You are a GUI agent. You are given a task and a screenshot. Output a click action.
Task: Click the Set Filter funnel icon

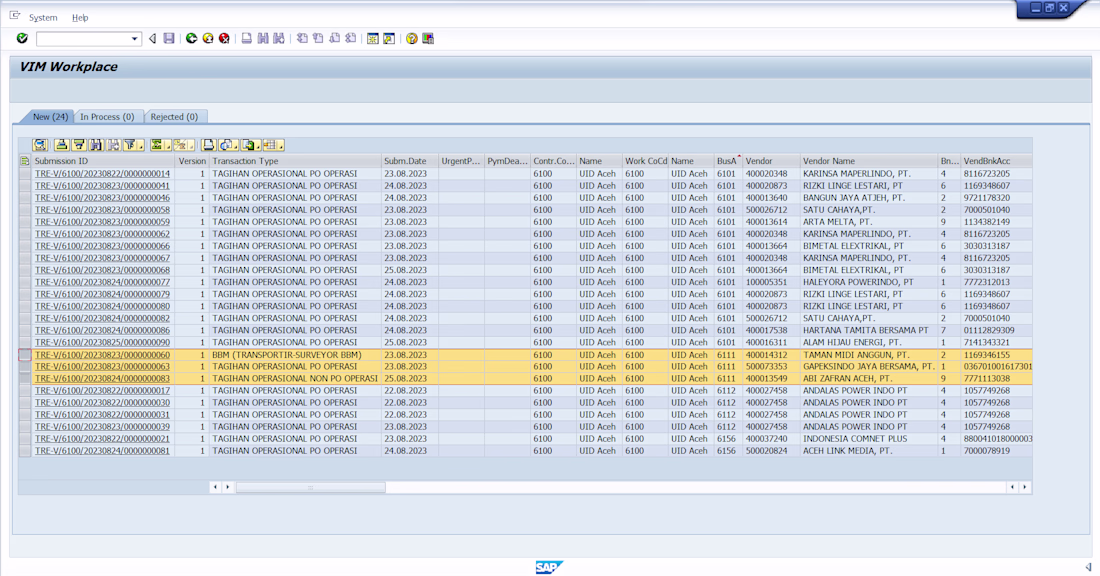pos(130,145)
